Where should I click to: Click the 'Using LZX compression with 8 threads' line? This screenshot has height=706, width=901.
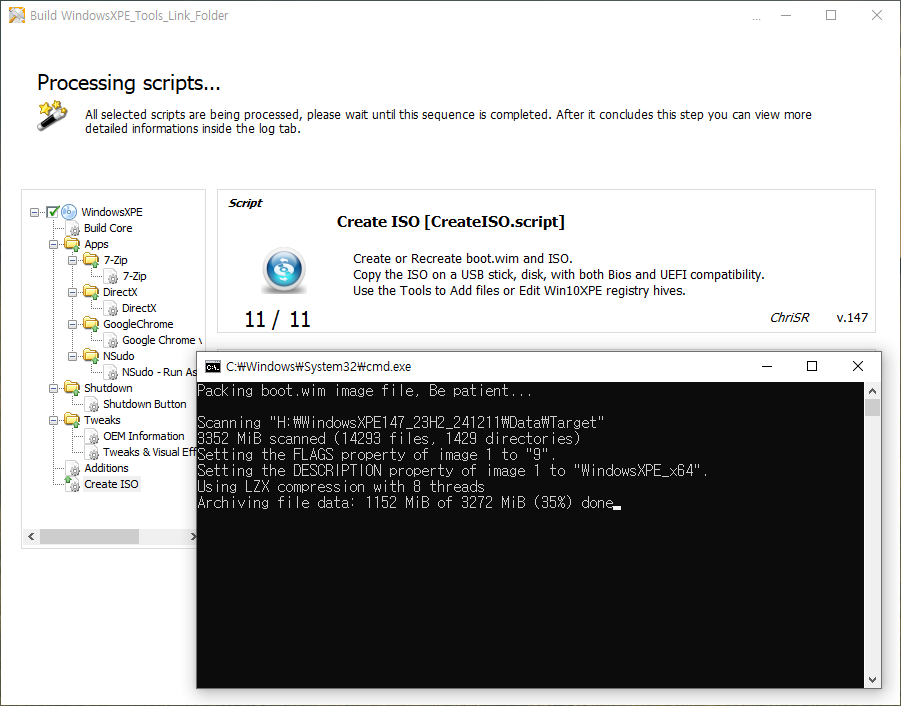(341, 487)
